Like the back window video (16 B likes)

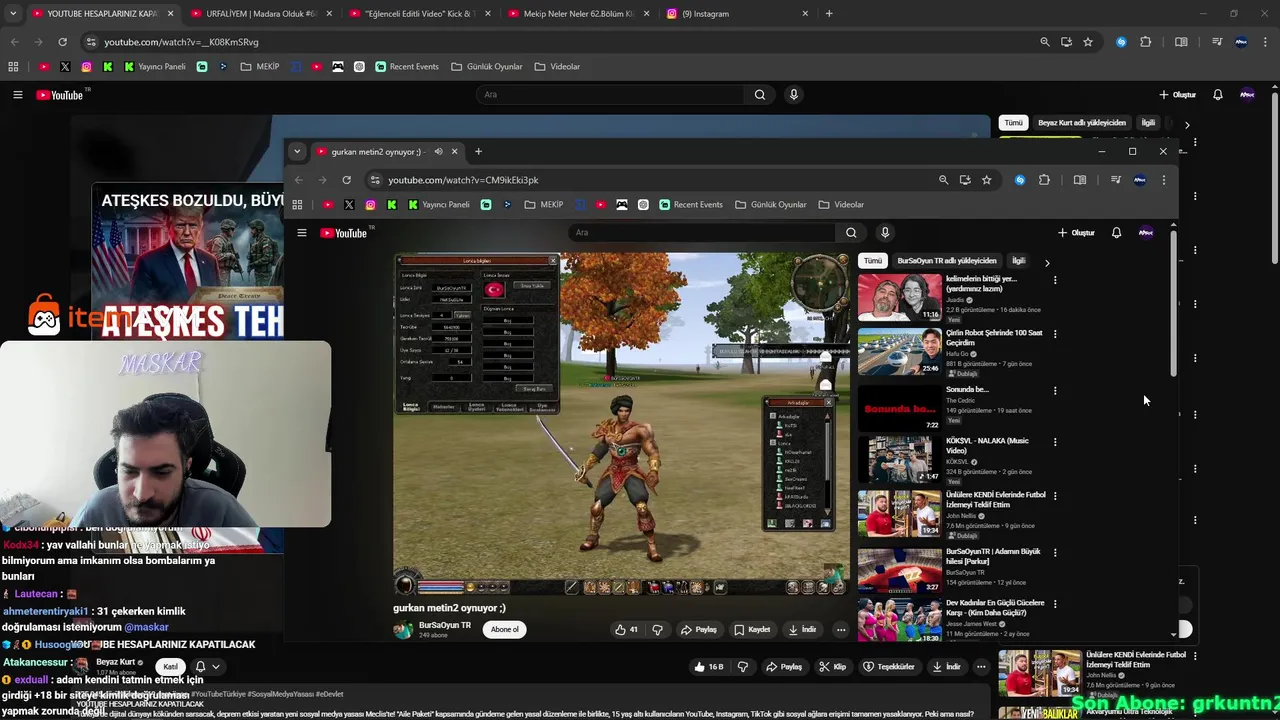pos(710,666)
